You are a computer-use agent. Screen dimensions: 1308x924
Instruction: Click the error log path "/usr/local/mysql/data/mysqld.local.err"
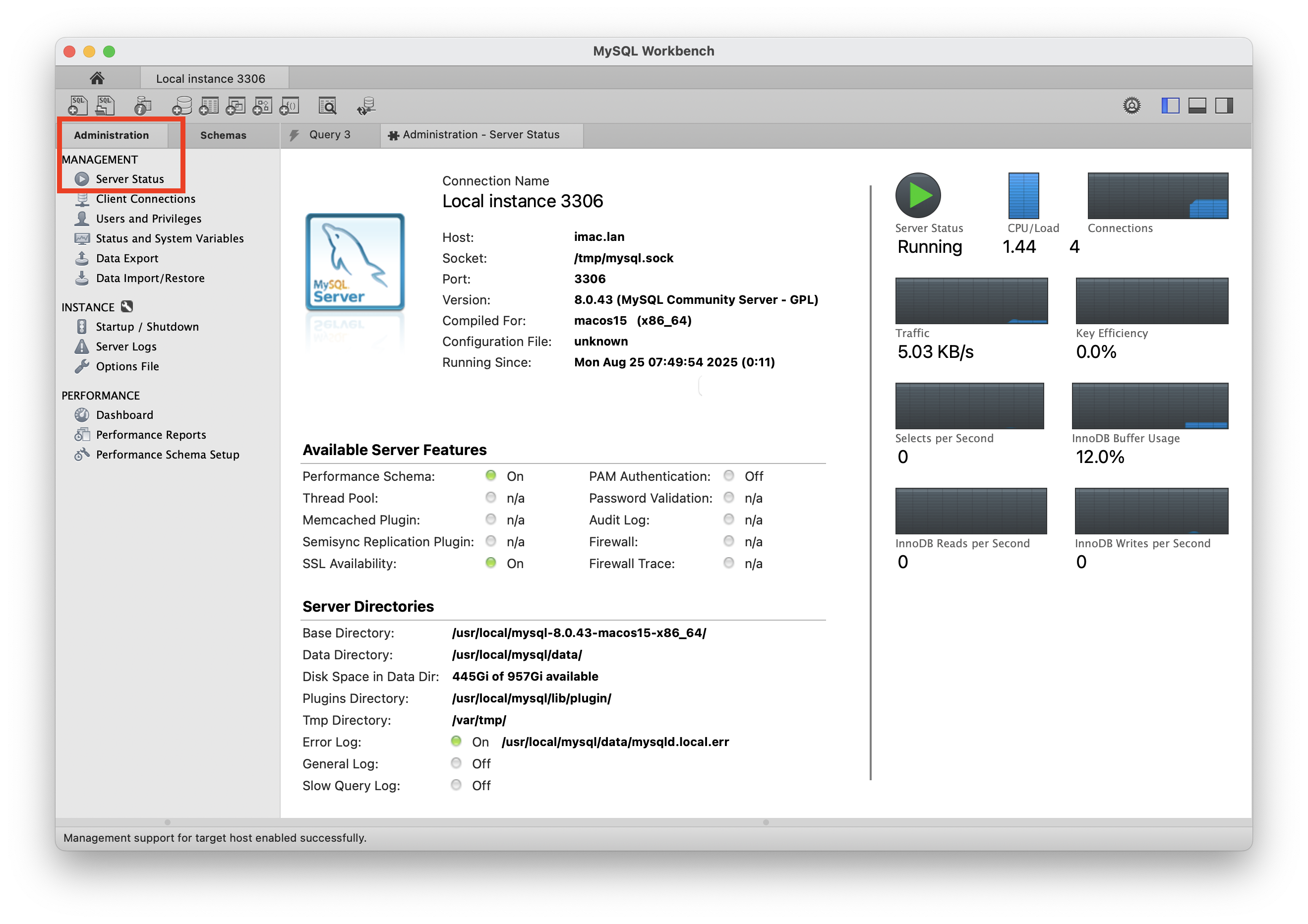[615, 742]
